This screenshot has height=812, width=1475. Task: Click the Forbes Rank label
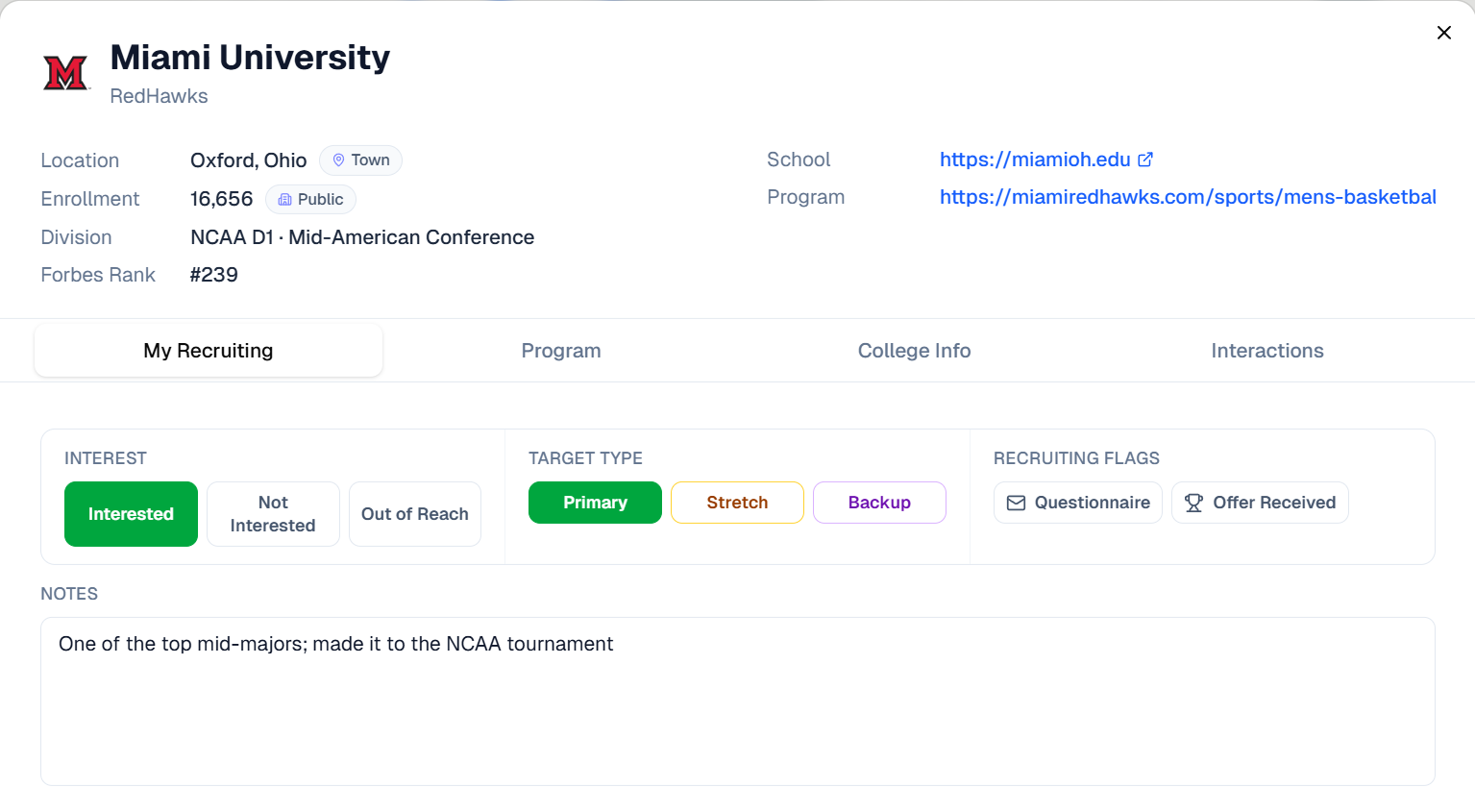[98, 275]
